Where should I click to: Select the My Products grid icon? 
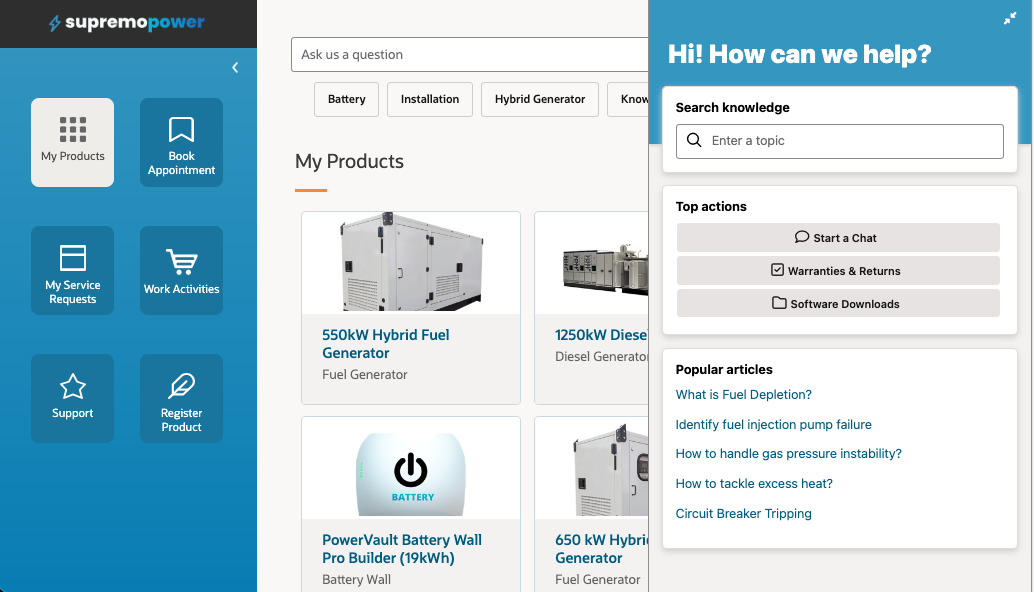tap(72, 131)
